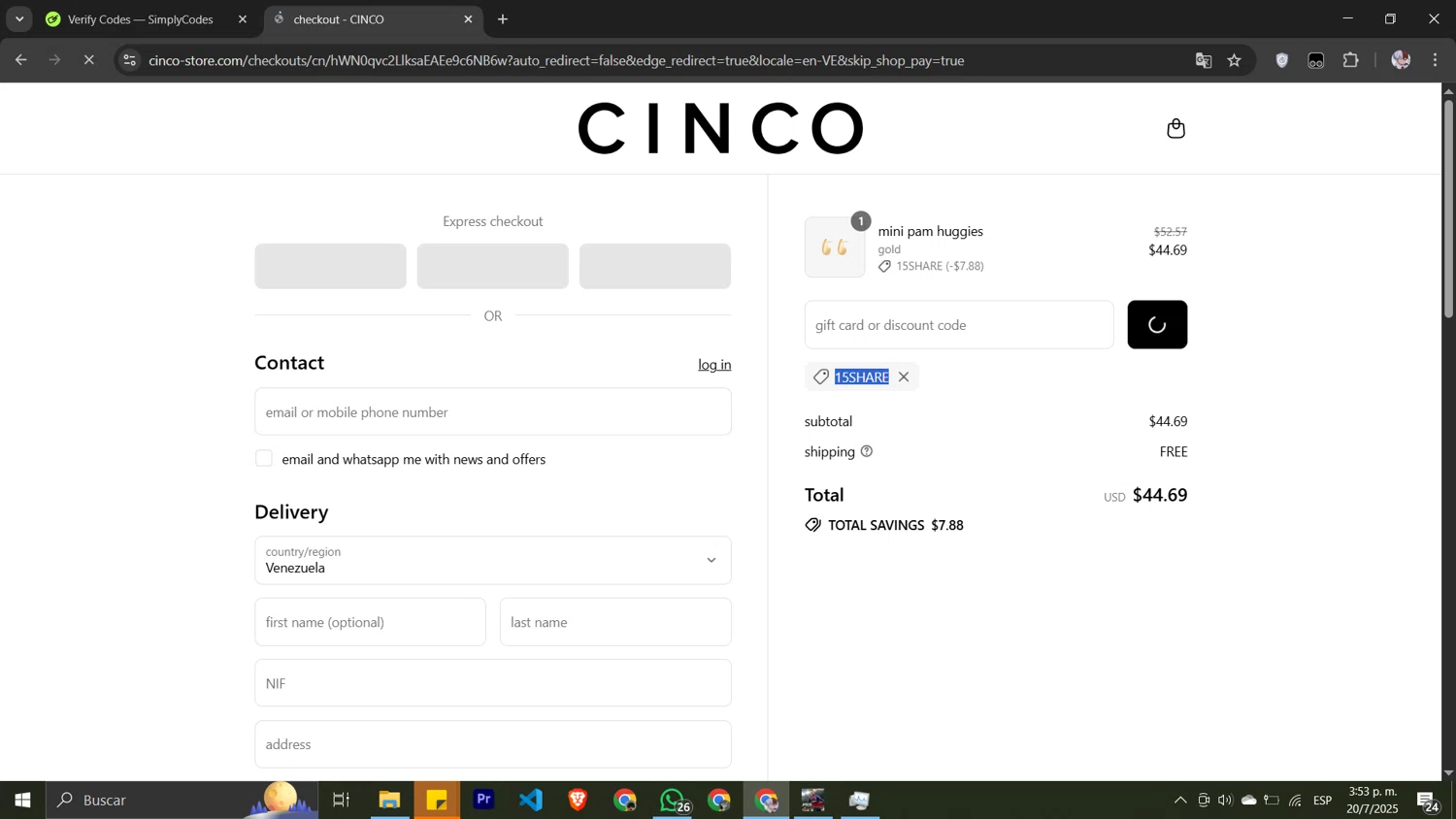This screenshot has height=819, width=1456.
Task: Open Task View on the taskbar
Action: 342,801
